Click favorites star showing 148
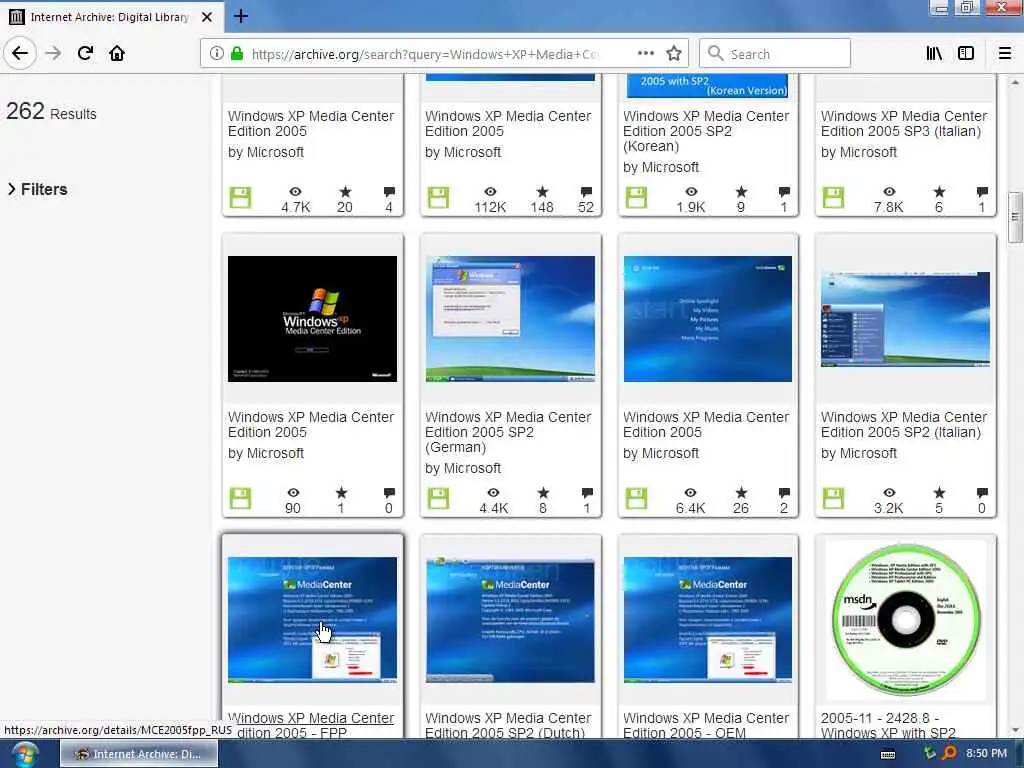 (x=542, y=192)
